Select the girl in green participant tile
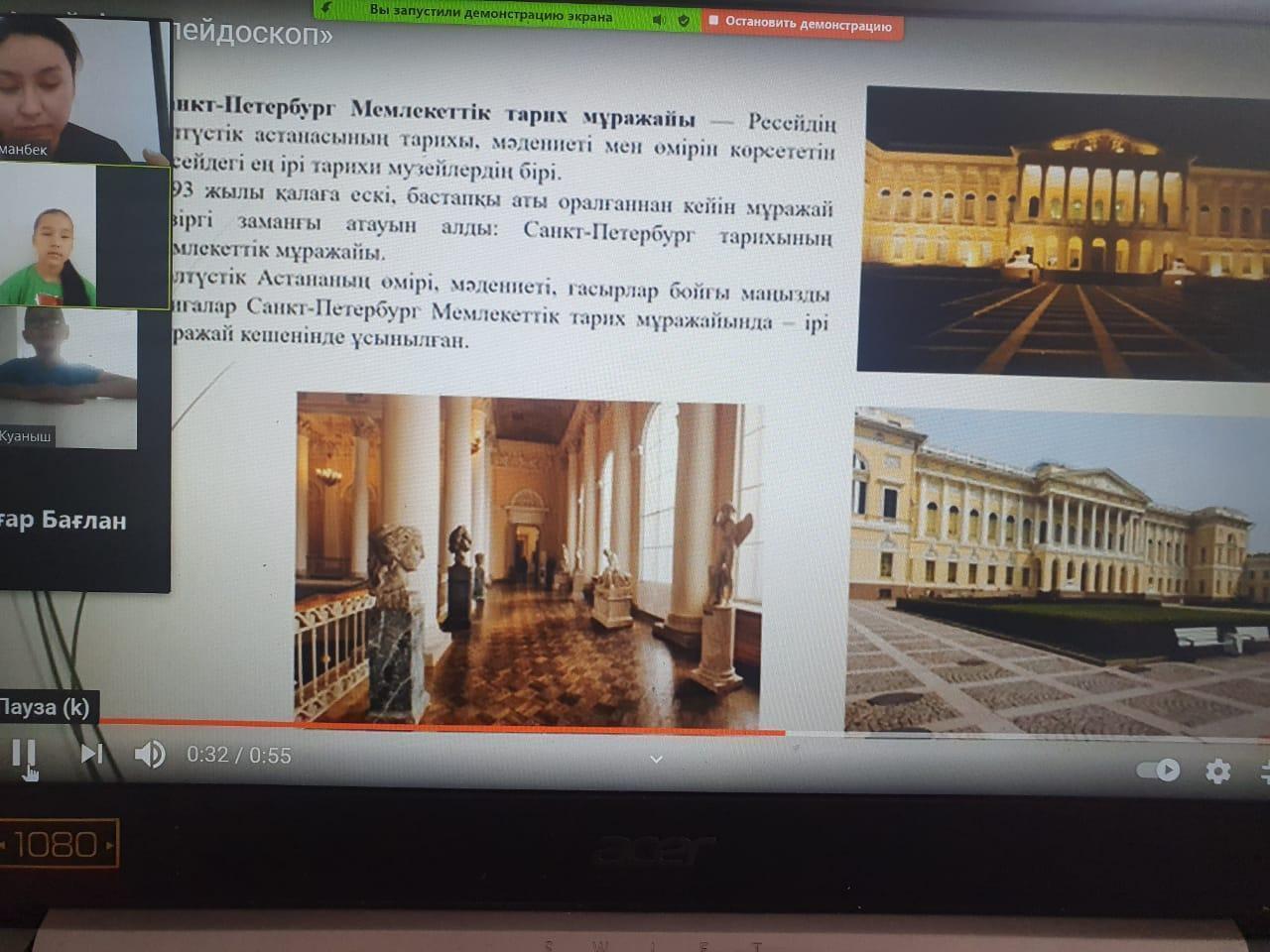The image size is (1270, 952). (84, 236)
